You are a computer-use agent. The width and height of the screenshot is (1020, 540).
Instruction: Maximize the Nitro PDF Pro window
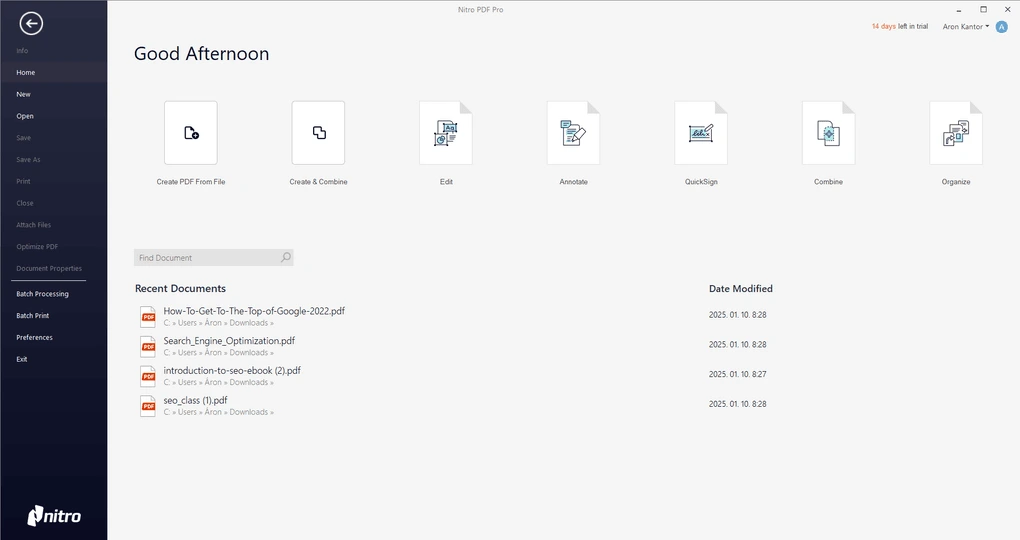[x=984, y=10]
